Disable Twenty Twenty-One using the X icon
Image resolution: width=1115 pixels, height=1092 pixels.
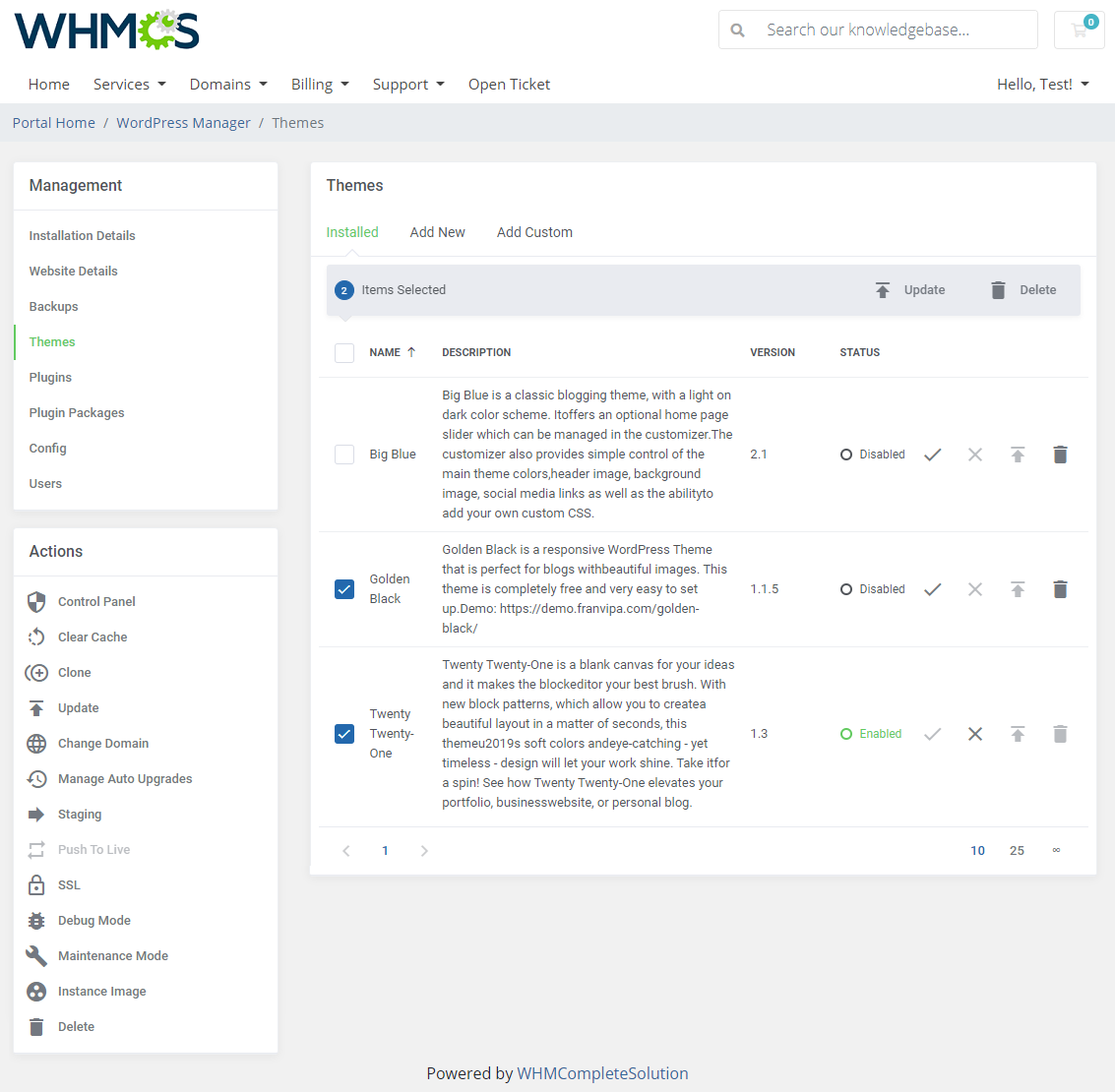975,733
